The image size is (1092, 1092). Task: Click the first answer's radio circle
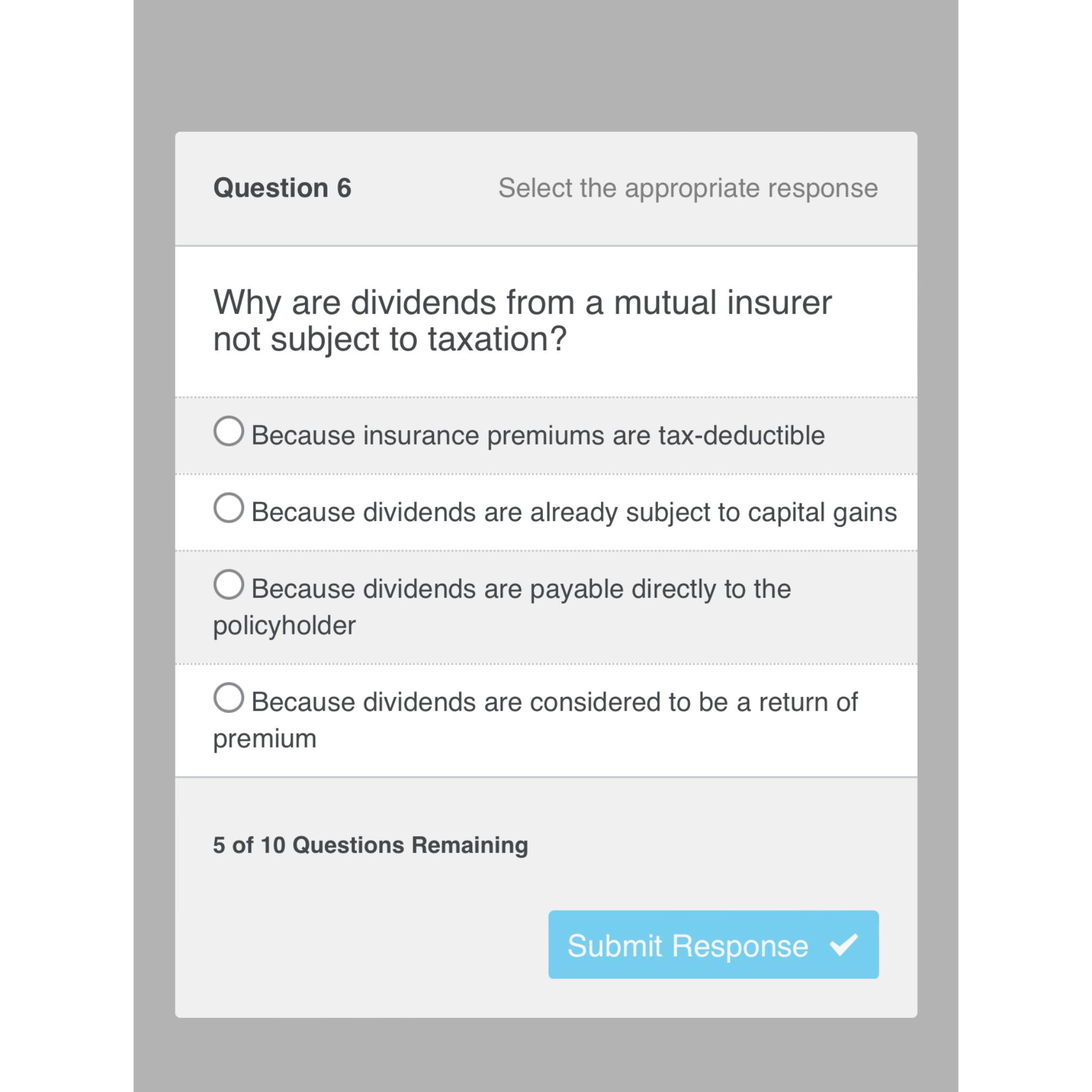(228, 433)
